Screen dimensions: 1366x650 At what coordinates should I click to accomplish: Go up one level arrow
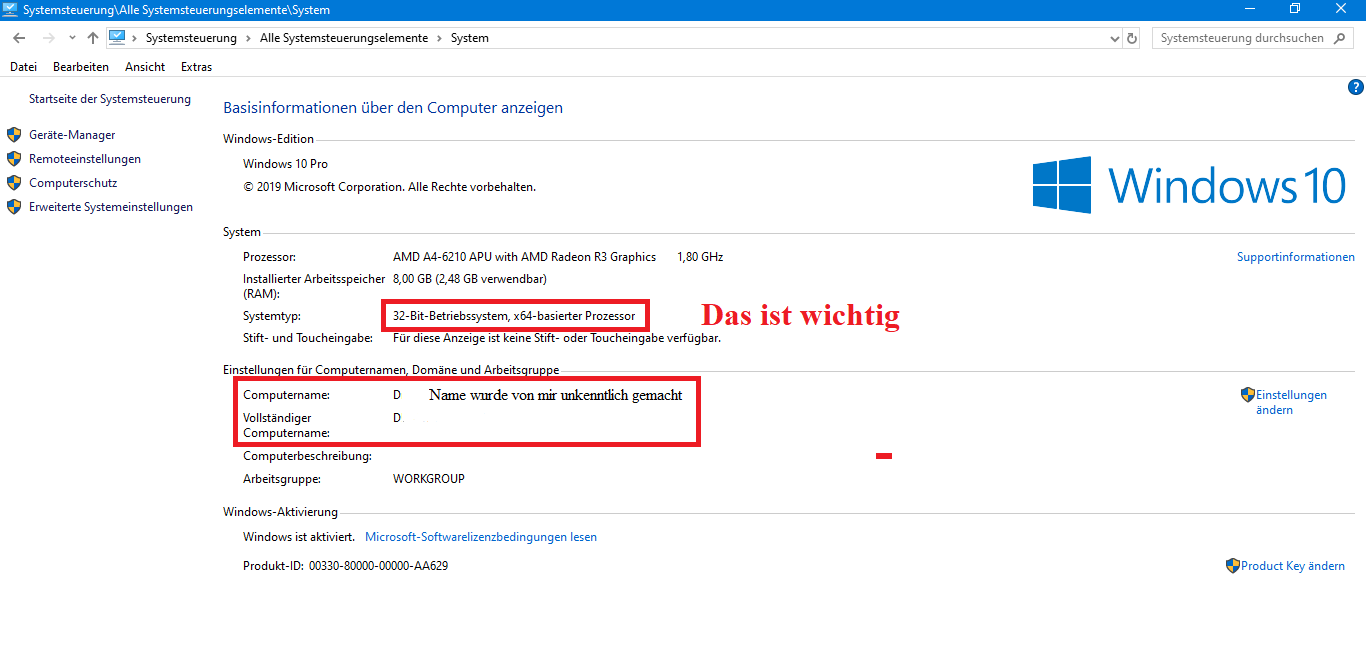(x=93, y=38)
